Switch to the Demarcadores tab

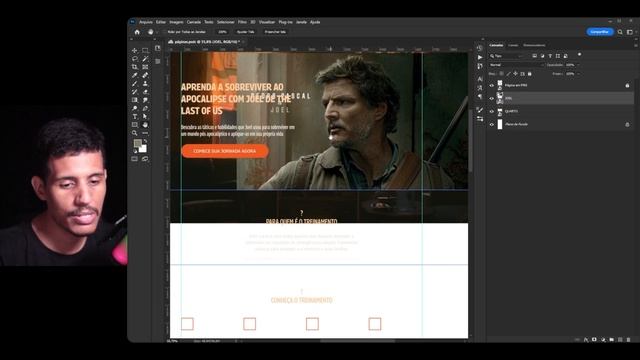pos(534,45)
